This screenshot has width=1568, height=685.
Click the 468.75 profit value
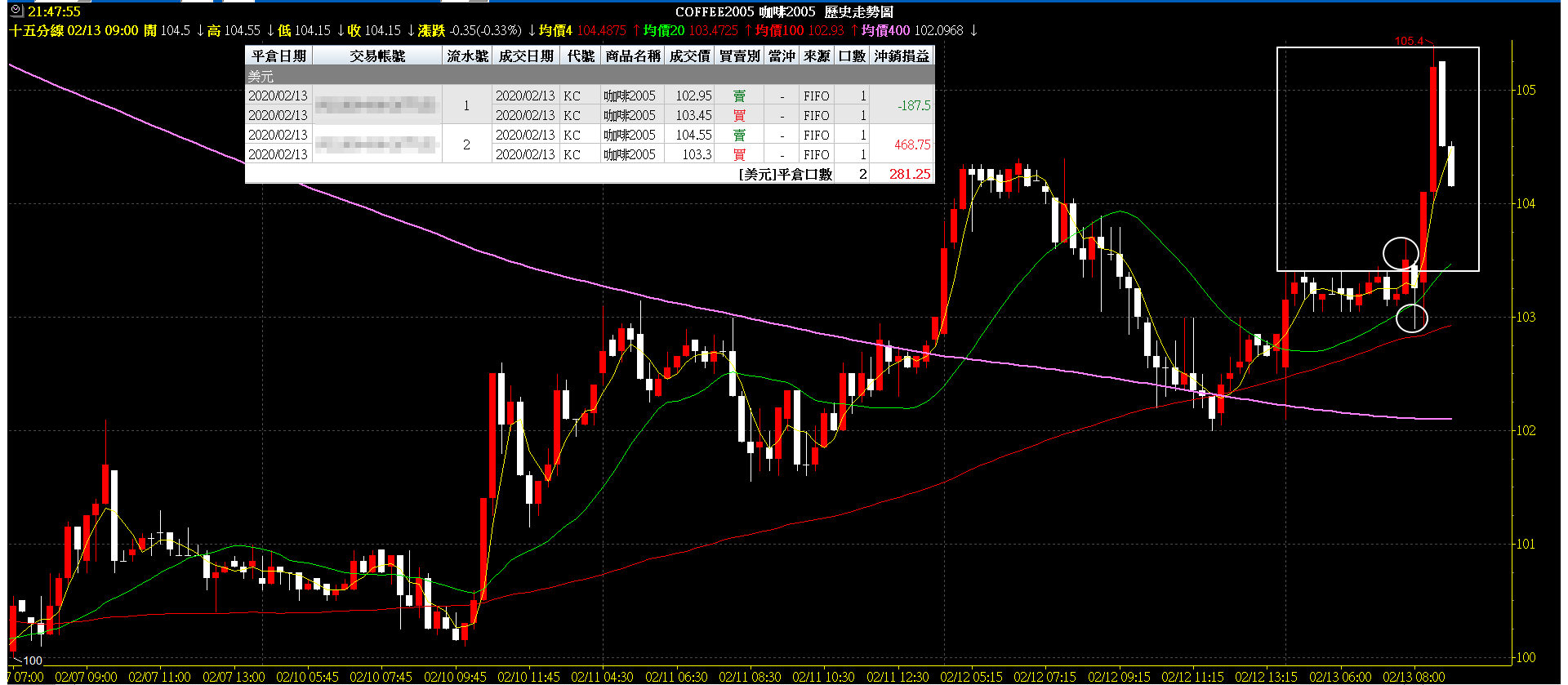point(912,145)
